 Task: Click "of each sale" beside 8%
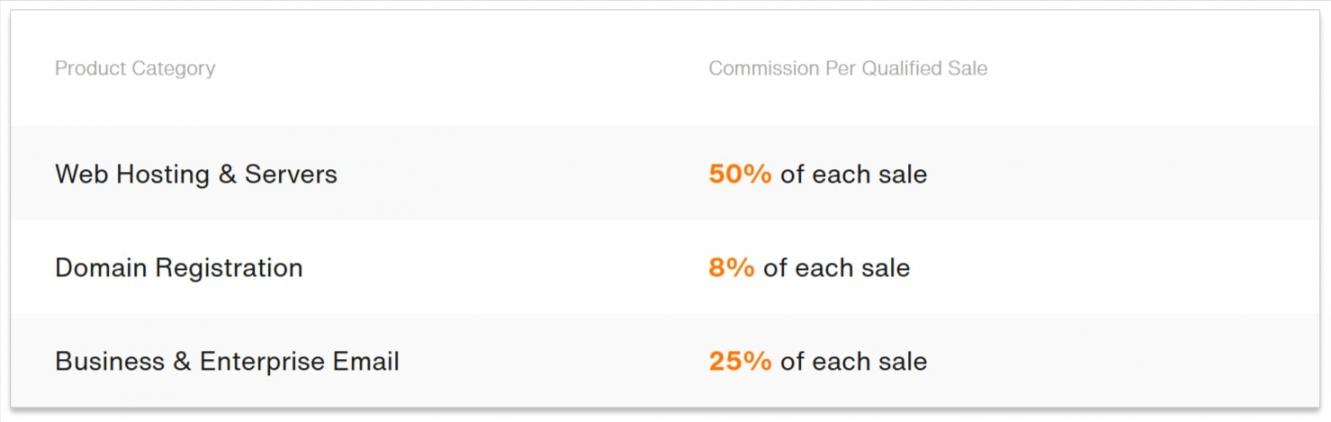point(837,268)
